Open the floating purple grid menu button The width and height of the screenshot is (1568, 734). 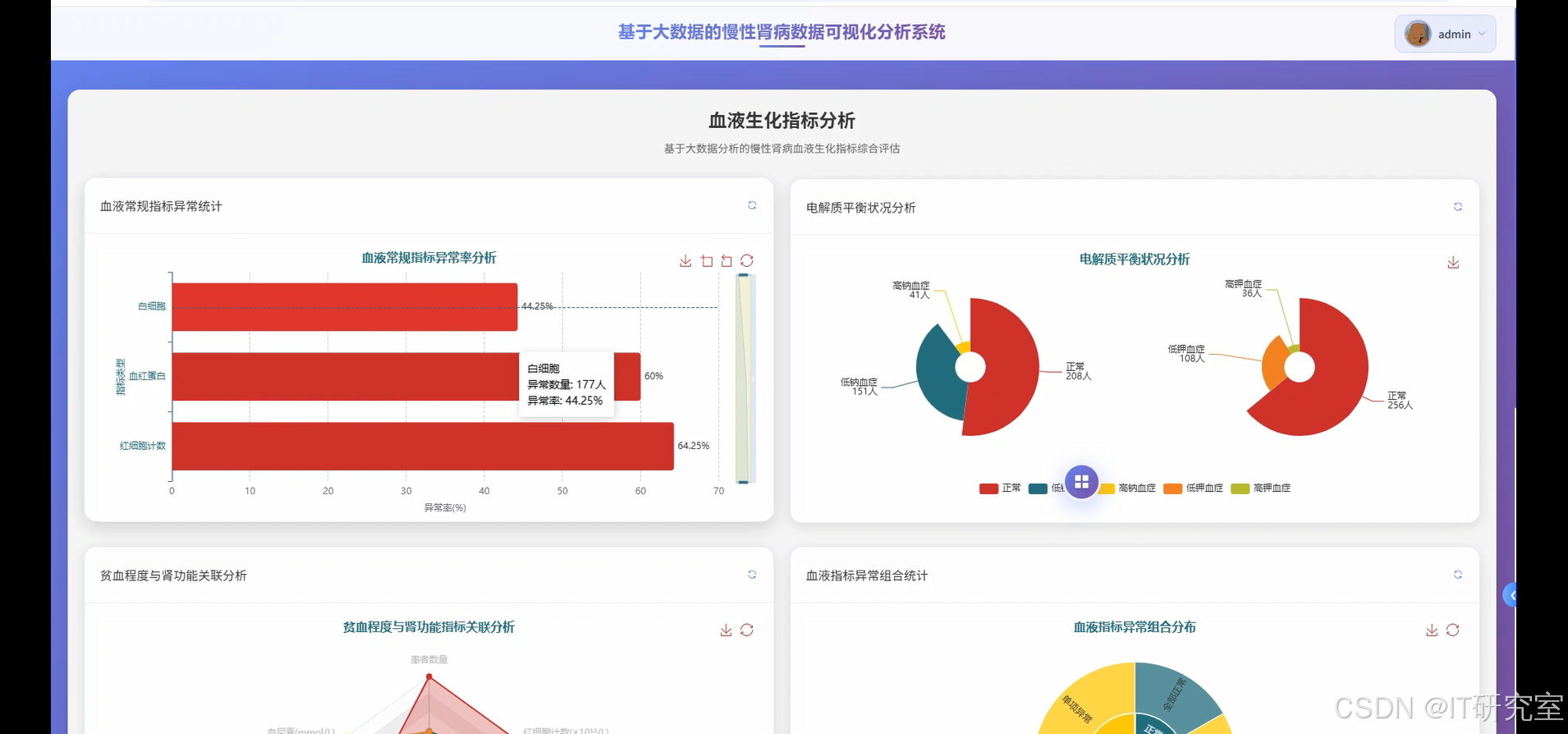1081,482
